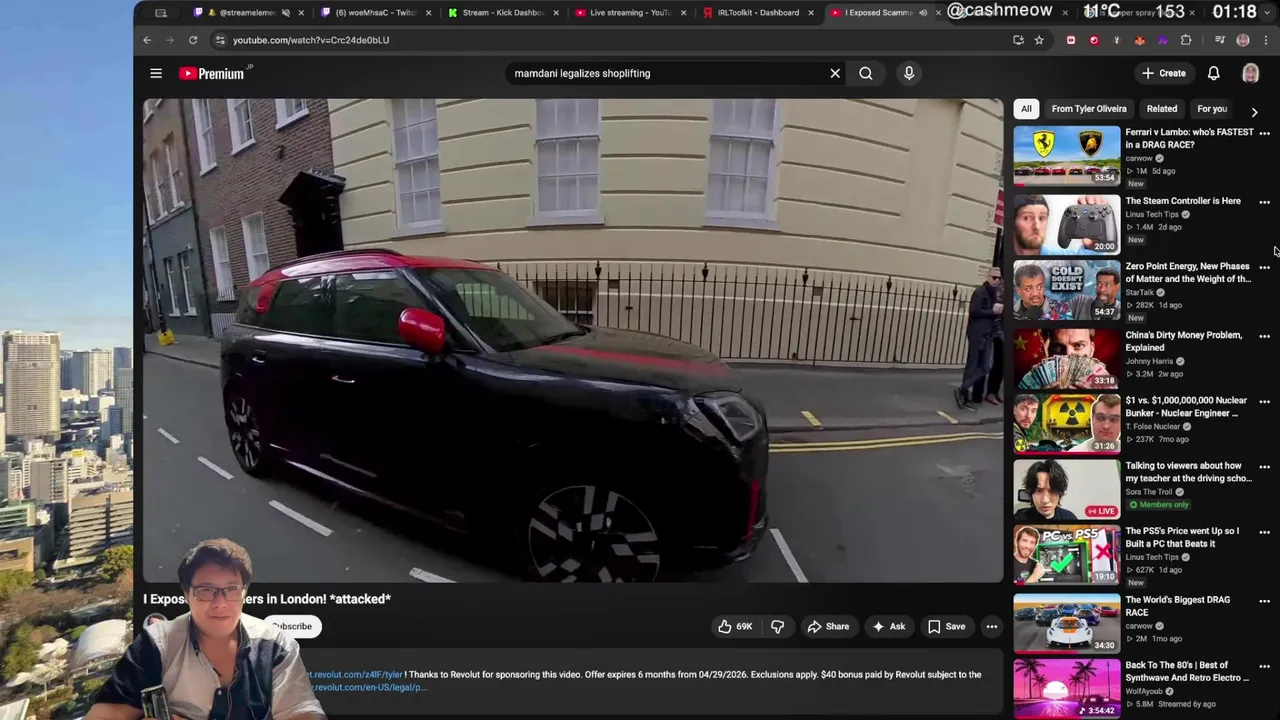Close the IRLToolkit - Dashboard tab
The width and height of the screenshot is (1280, 720).
pyautogui.click(x=811, y=13)
